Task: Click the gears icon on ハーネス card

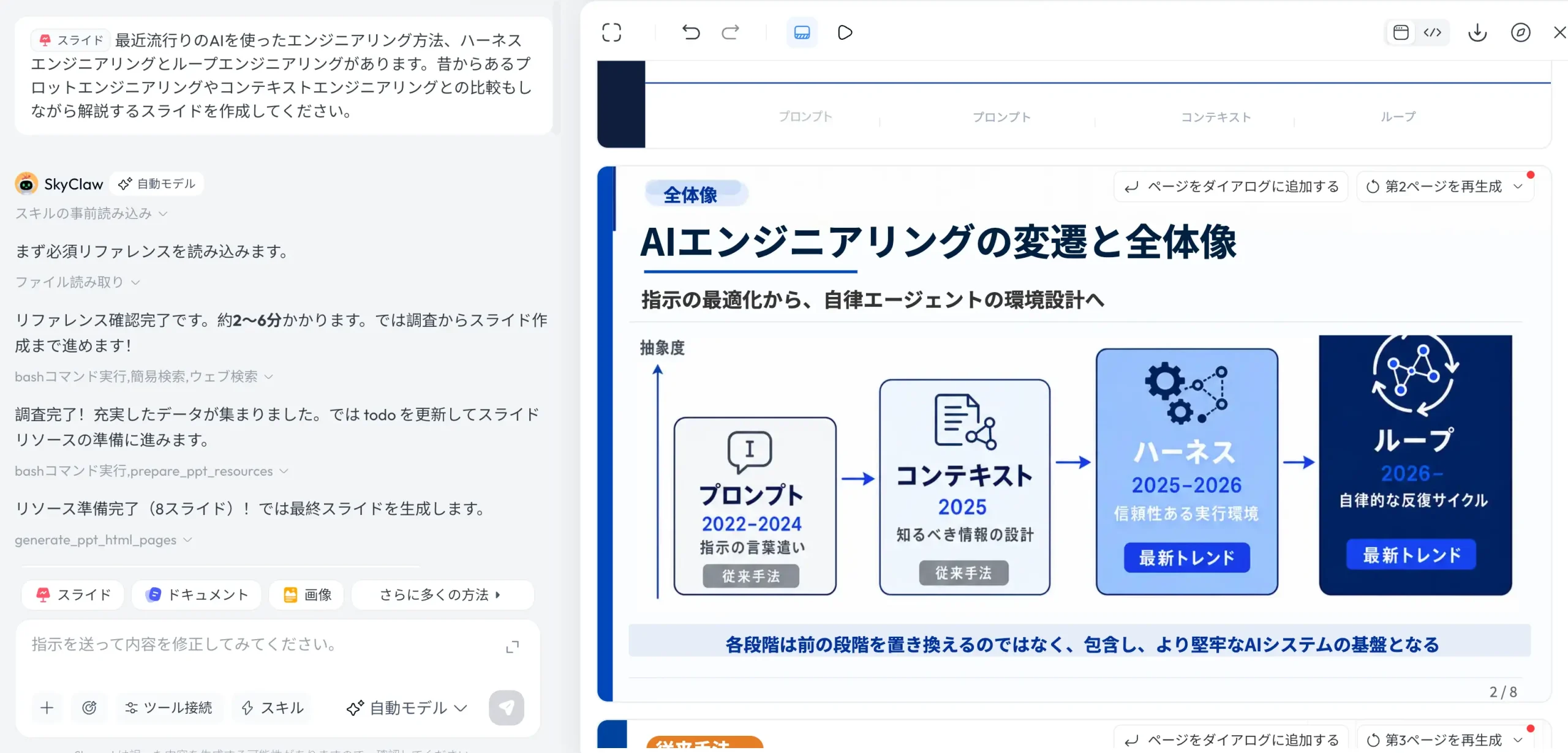Action: click(x=1186, y=394)
